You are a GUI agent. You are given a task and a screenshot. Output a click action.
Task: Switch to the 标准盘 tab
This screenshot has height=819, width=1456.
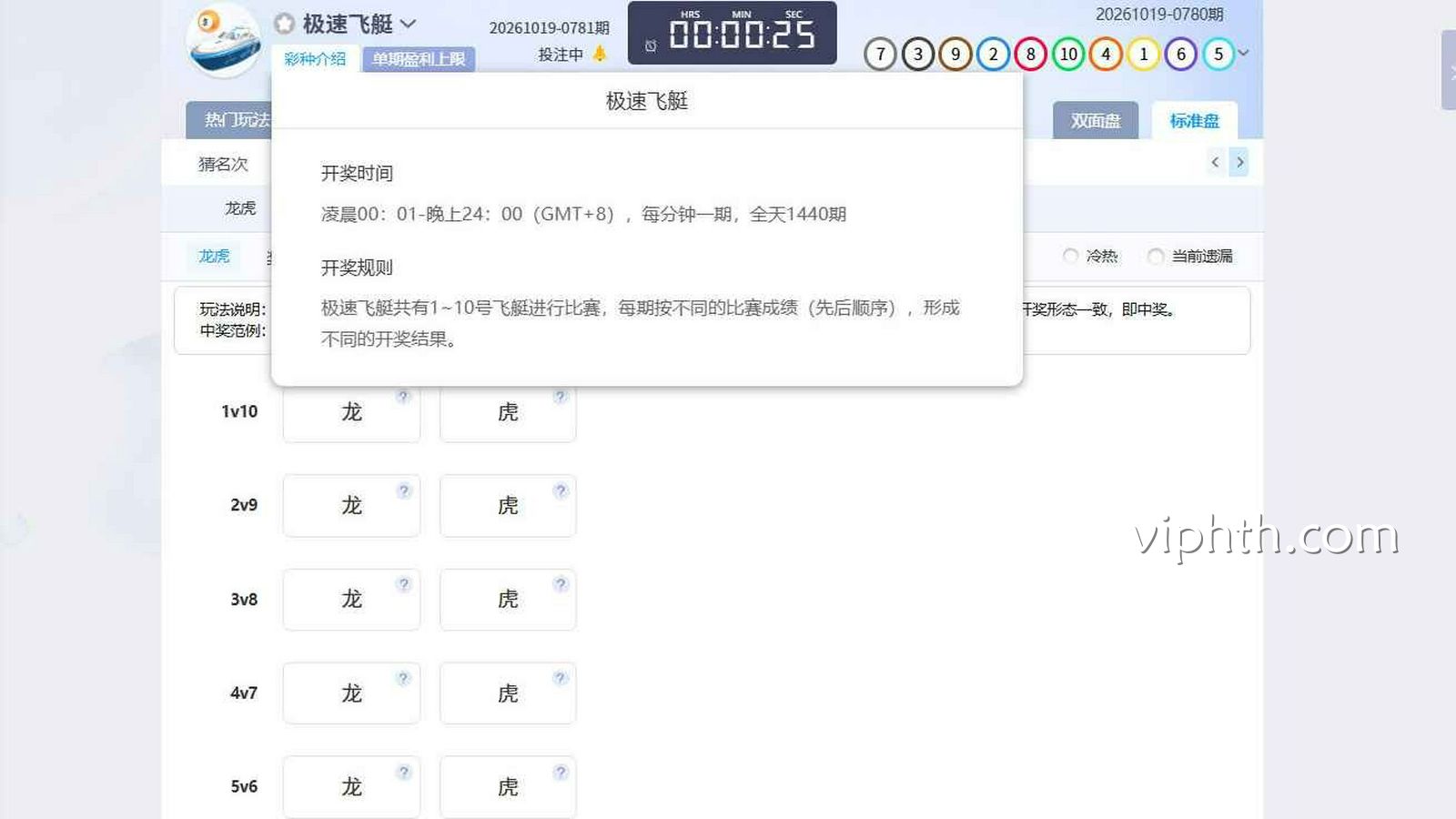pos(1194,120)
